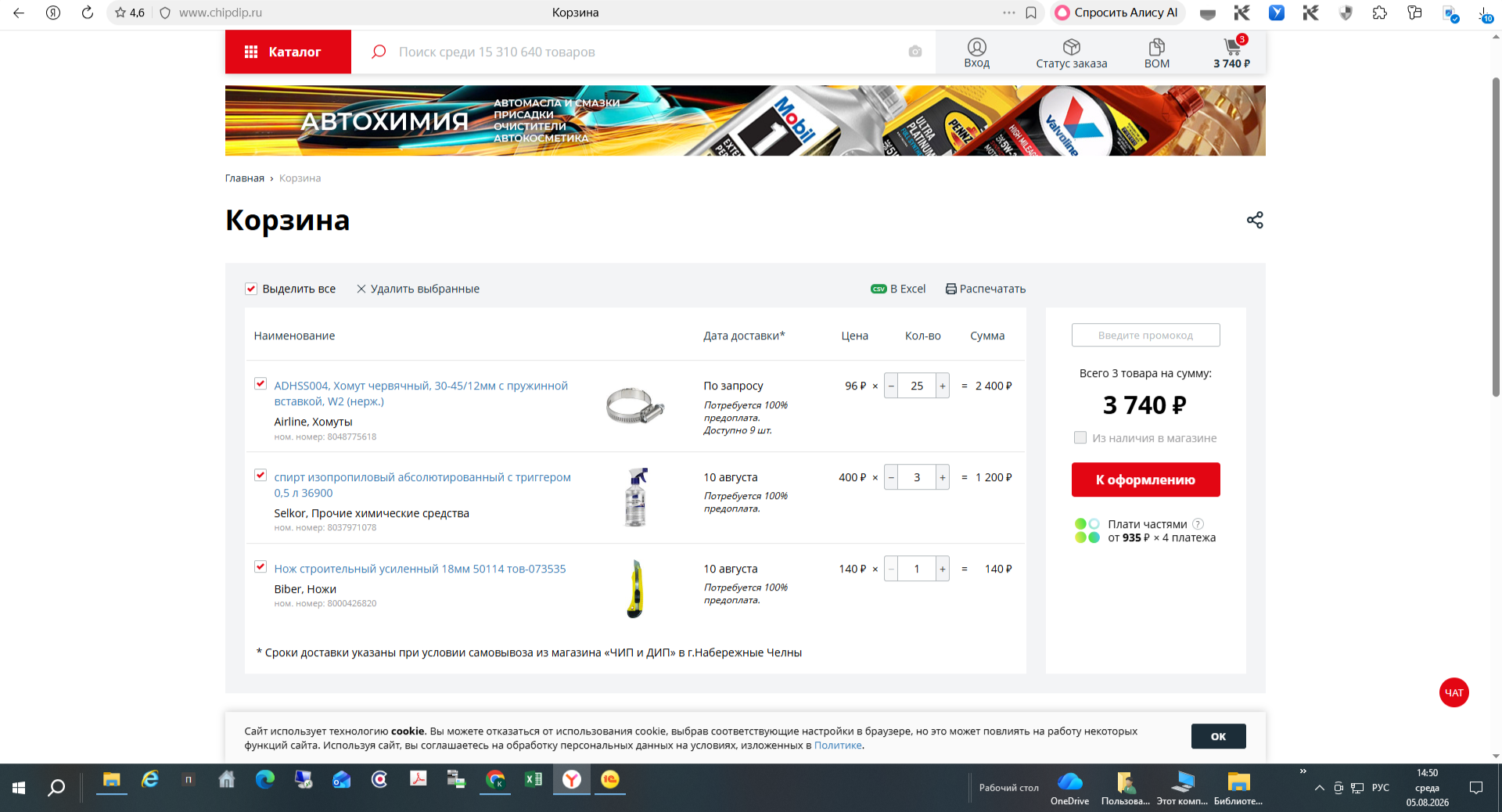Open the red ЧАТ chat bubble
1502x812 pixels.
point(1454,692)
